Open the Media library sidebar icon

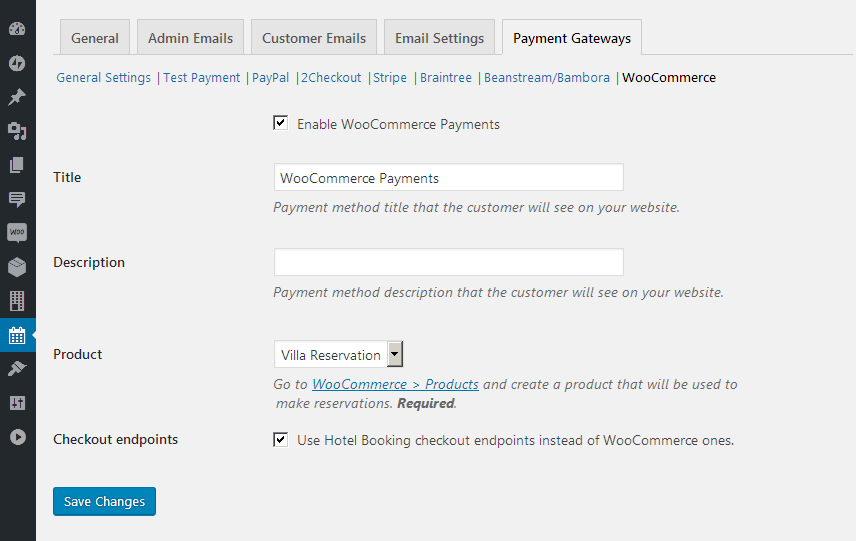tap(17, 131)
